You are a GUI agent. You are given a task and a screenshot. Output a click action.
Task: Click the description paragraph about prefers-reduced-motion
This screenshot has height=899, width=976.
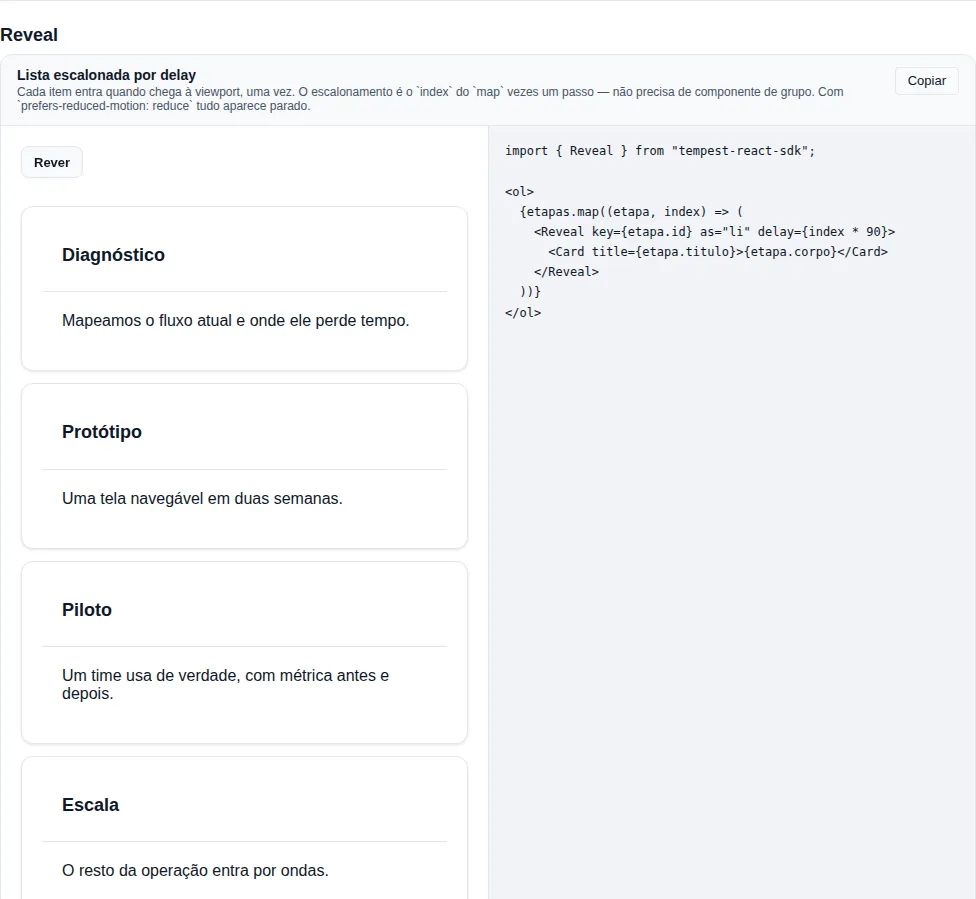[x=430, y=99]
